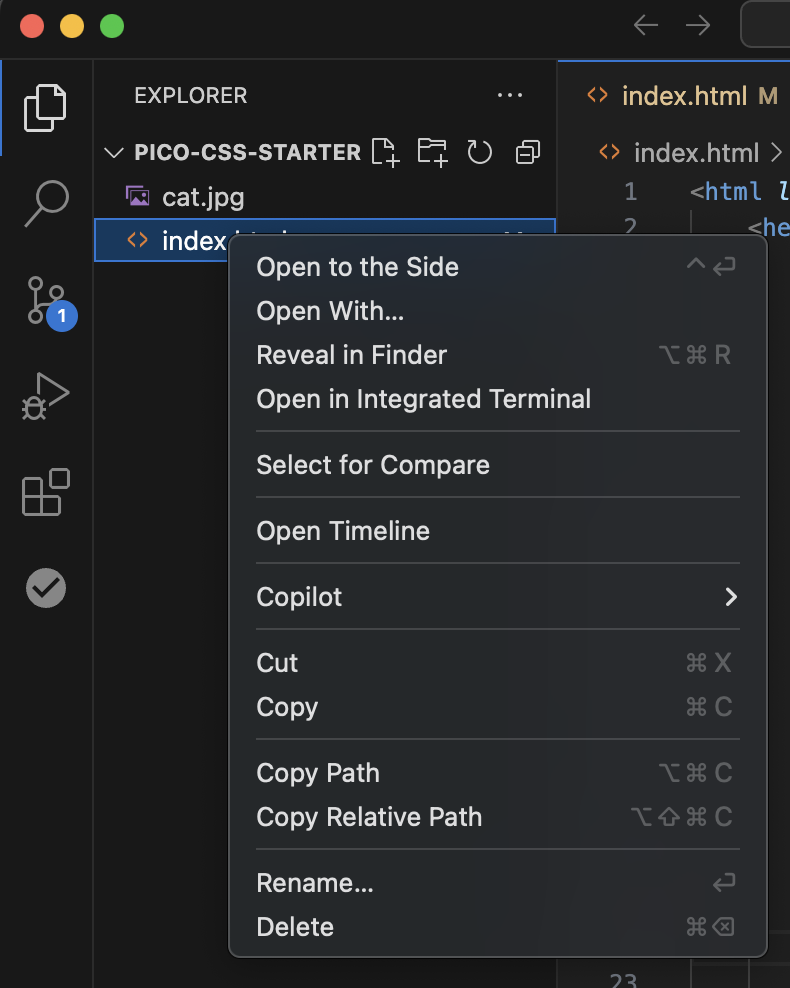
Task: Click the checkmark icon in activity bar
Action: coord(46,588)
